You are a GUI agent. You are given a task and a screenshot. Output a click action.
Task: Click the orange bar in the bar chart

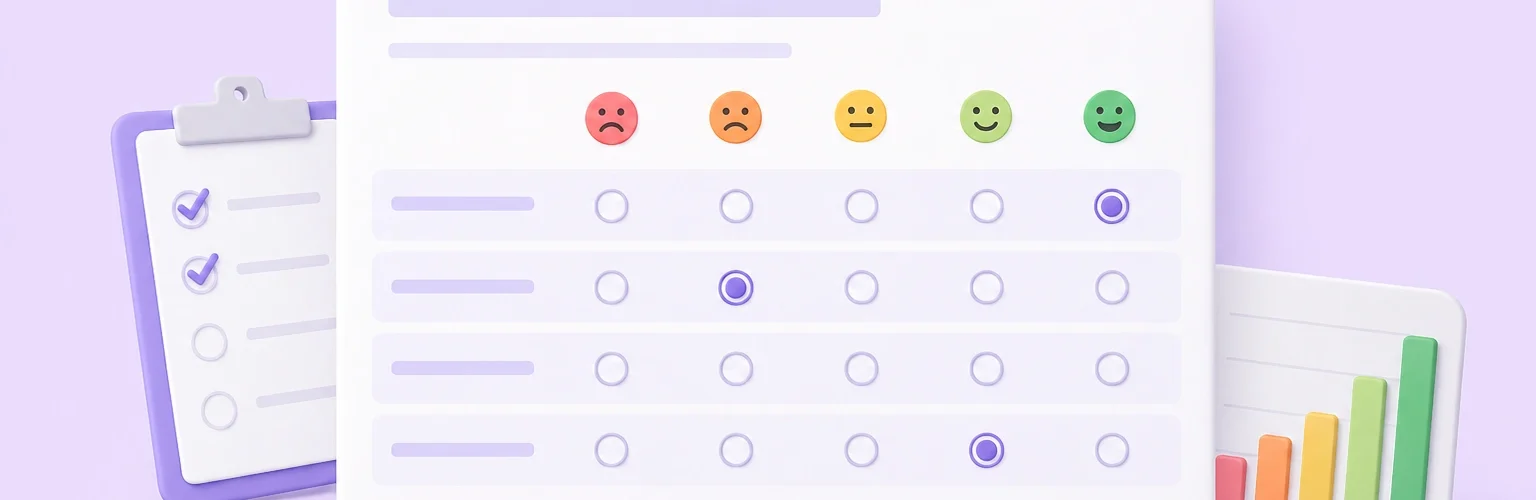click(x=1273, y=467)
